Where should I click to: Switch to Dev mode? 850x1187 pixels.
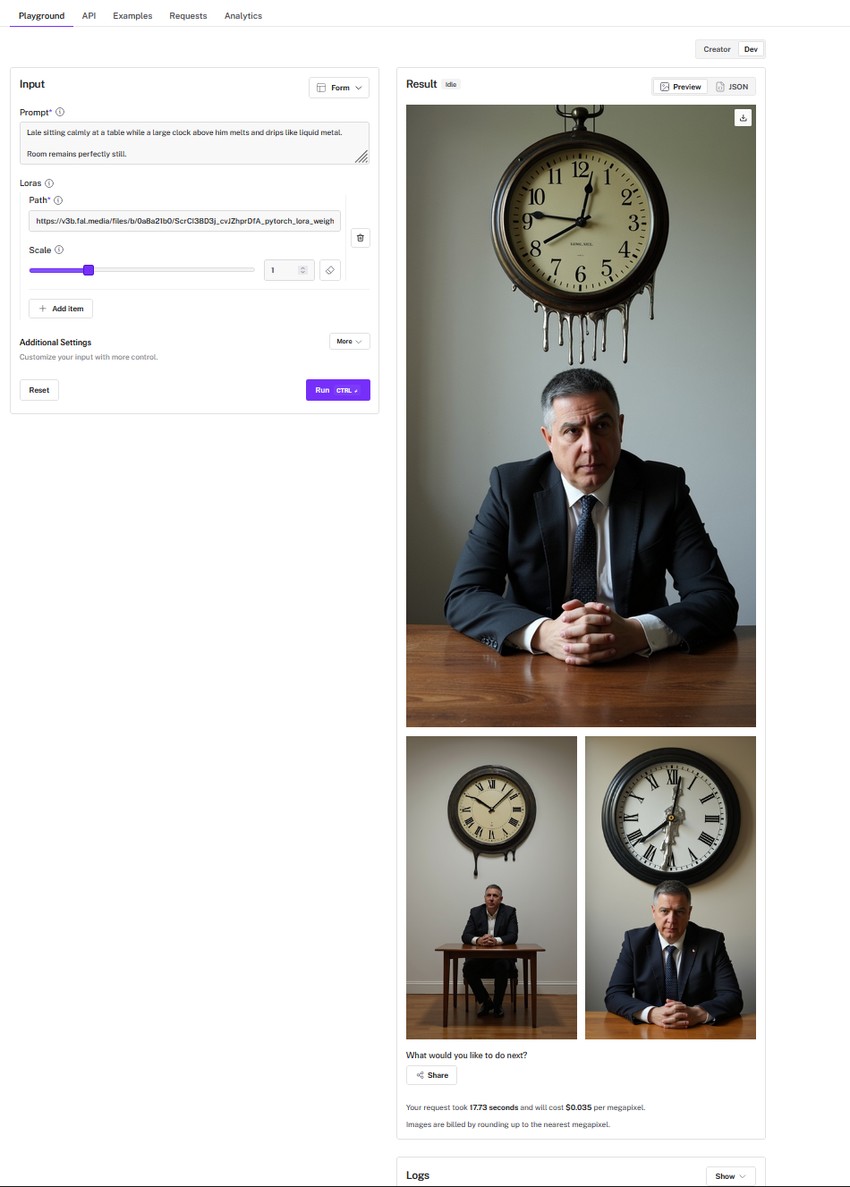tap(751, 49)
